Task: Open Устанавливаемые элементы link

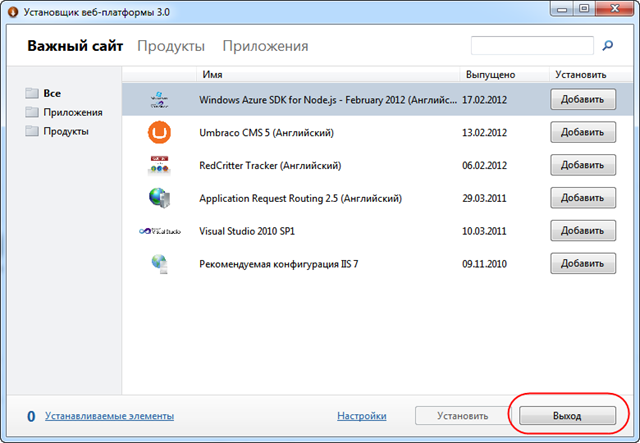Action: pos(109,416)
